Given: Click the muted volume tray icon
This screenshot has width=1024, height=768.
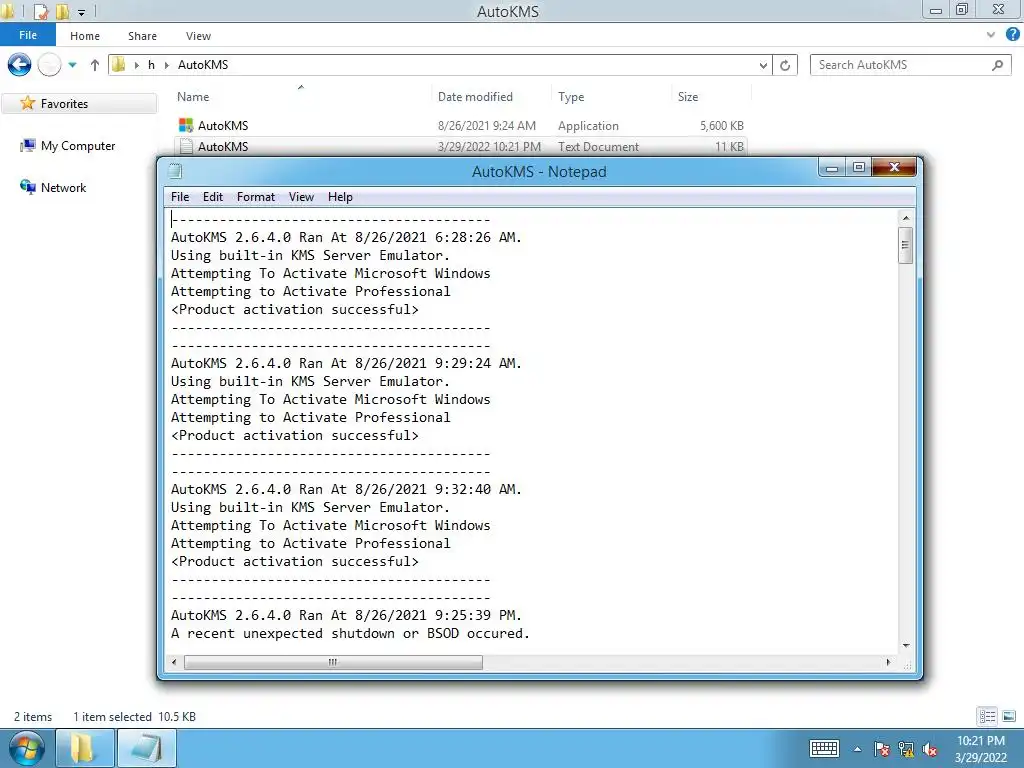Looking at the screenshot, I should coord(930,749).
